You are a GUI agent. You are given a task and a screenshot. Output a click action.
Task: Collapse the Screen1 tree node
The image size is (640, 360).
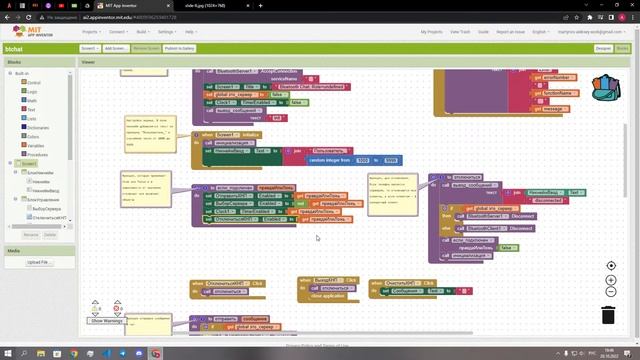pos(10,163)
